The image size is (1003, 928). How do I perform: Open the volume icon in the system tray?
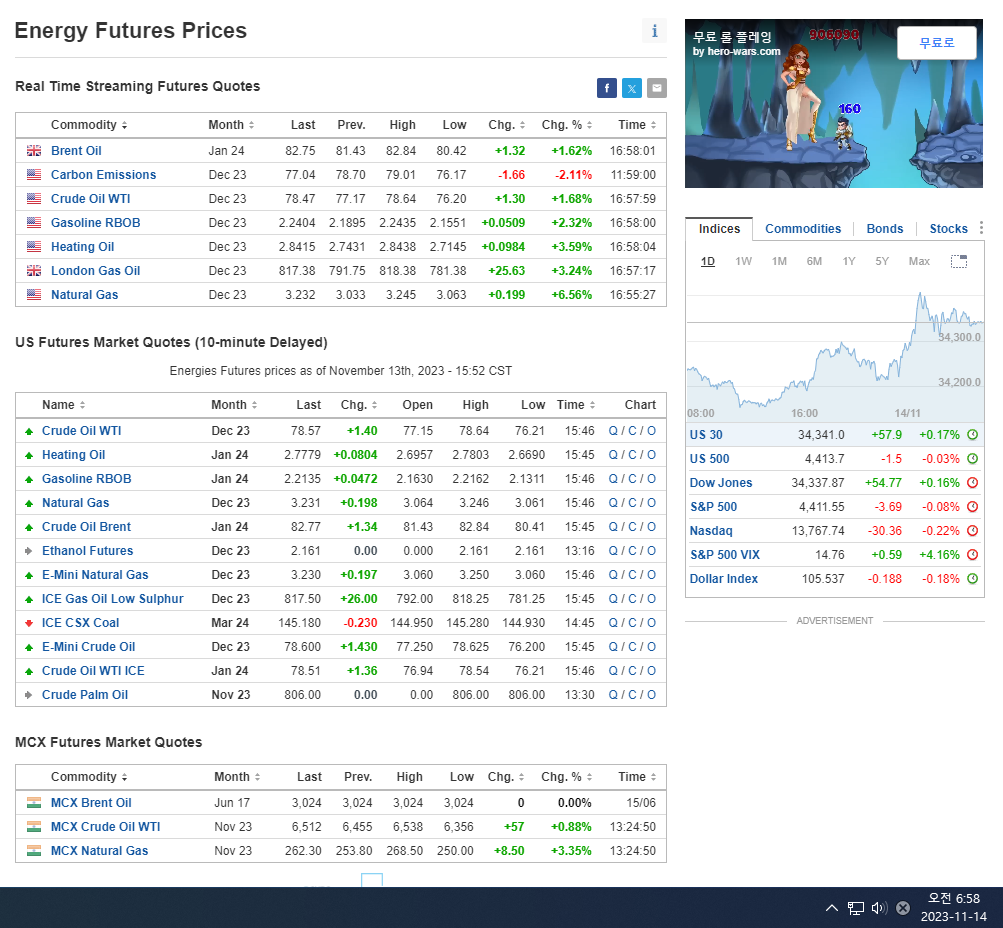click(x=880, y=908)
